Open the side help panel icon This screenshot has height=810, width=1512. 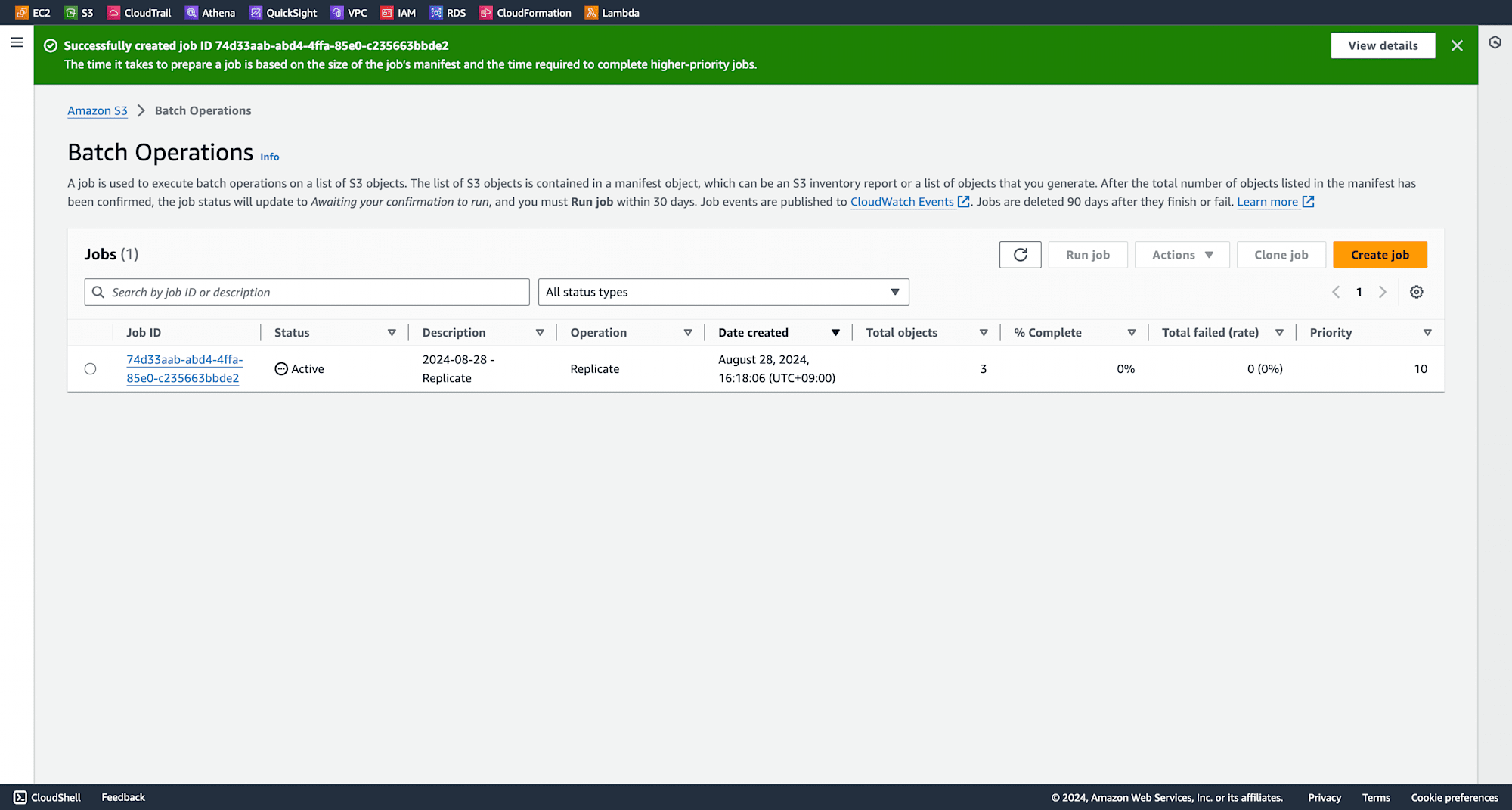pos(1495,42)
